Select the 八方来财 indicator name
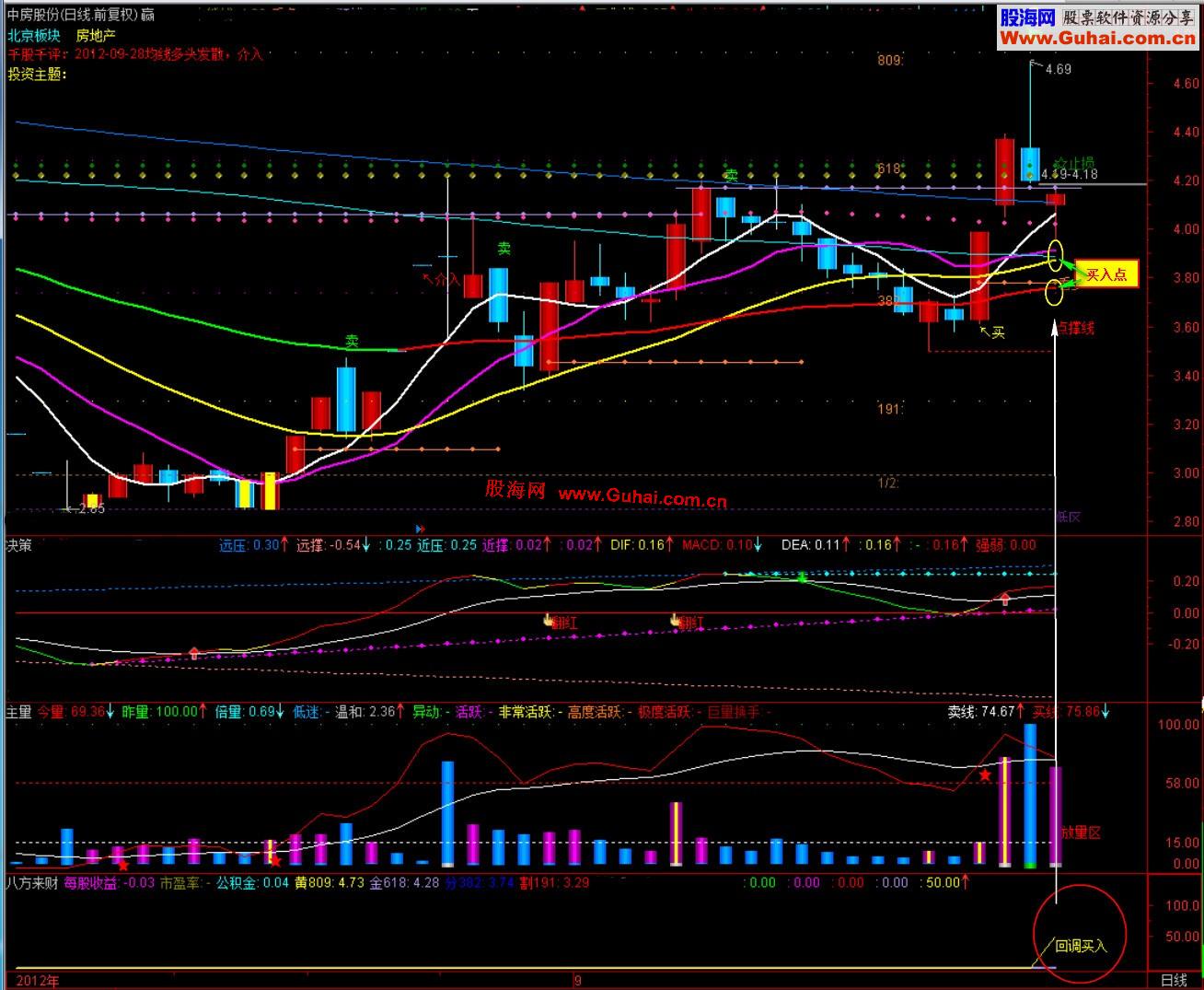Screen dimensions: 1204x990 pyautogui.click(x=32, y=882)
